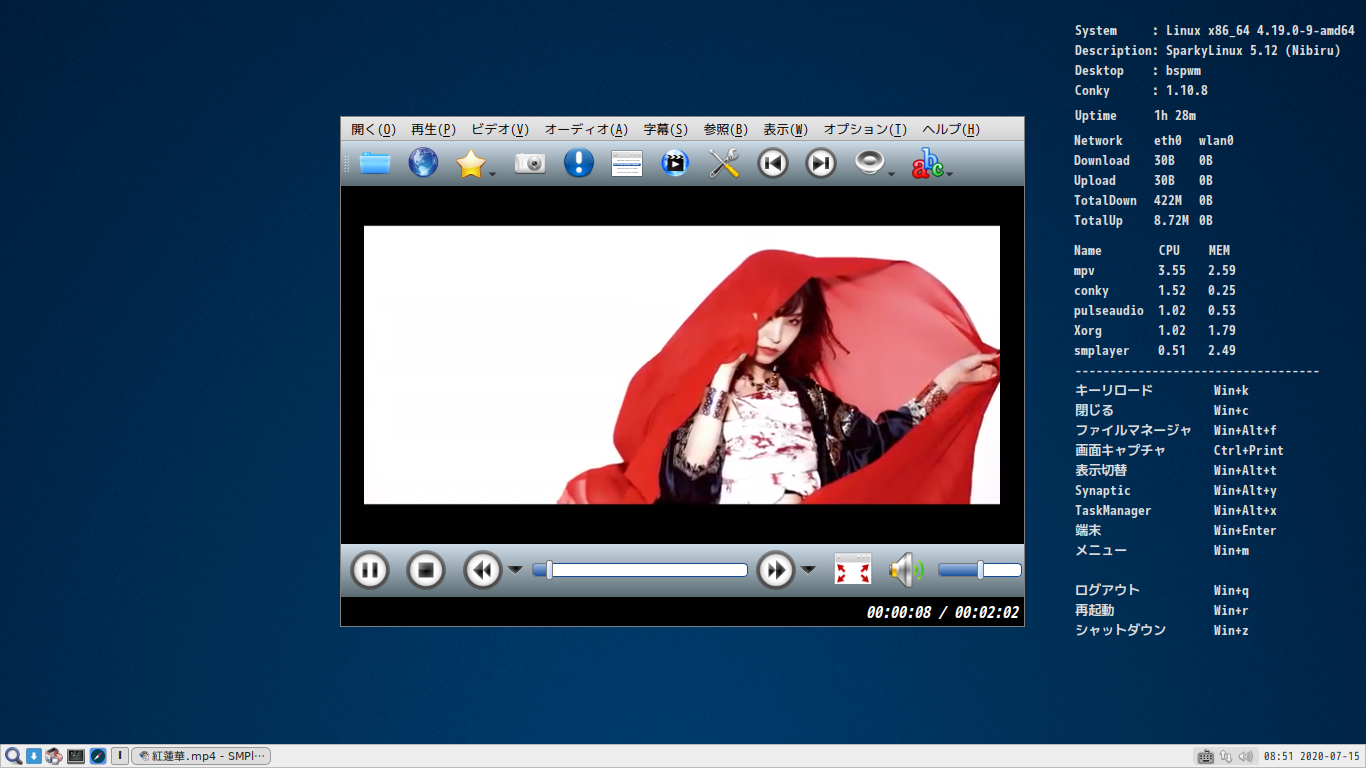Click the 'smplayer' process row in Conky

pos(1154,350)
